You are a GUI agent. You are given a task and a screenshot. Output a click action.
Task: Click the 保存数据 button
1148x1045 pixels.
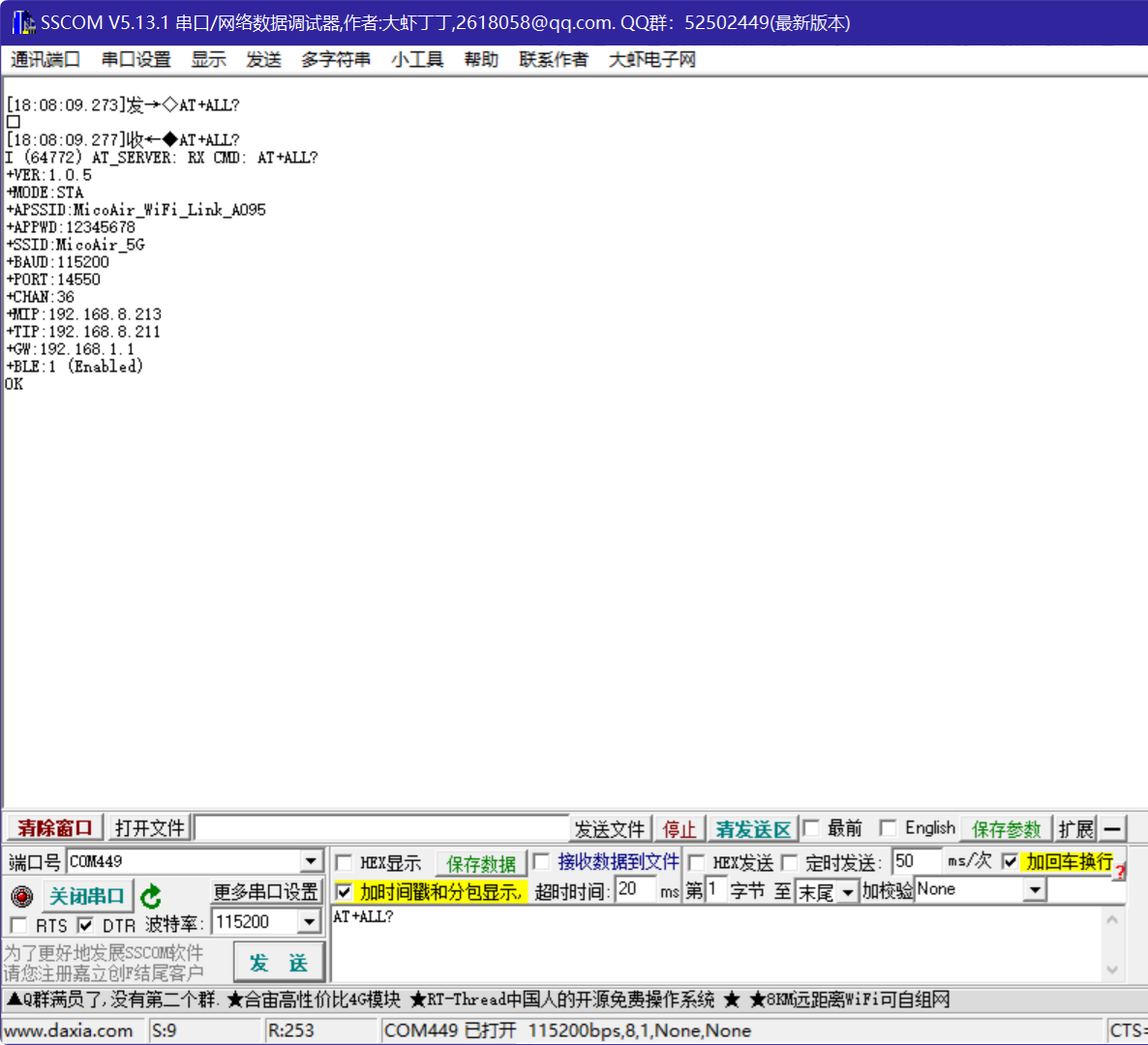point(481,863)
